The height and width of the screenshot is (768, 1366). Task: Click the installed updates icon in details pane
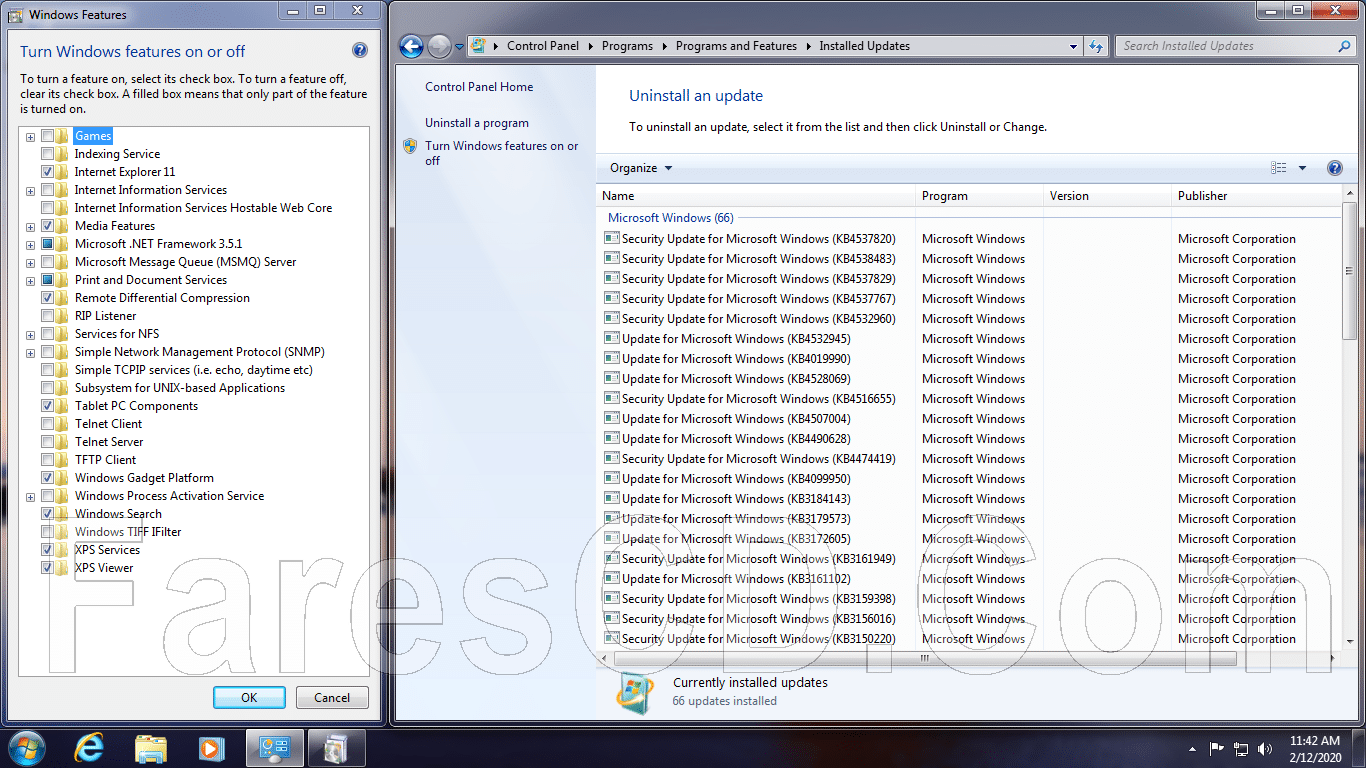point(636,691)
